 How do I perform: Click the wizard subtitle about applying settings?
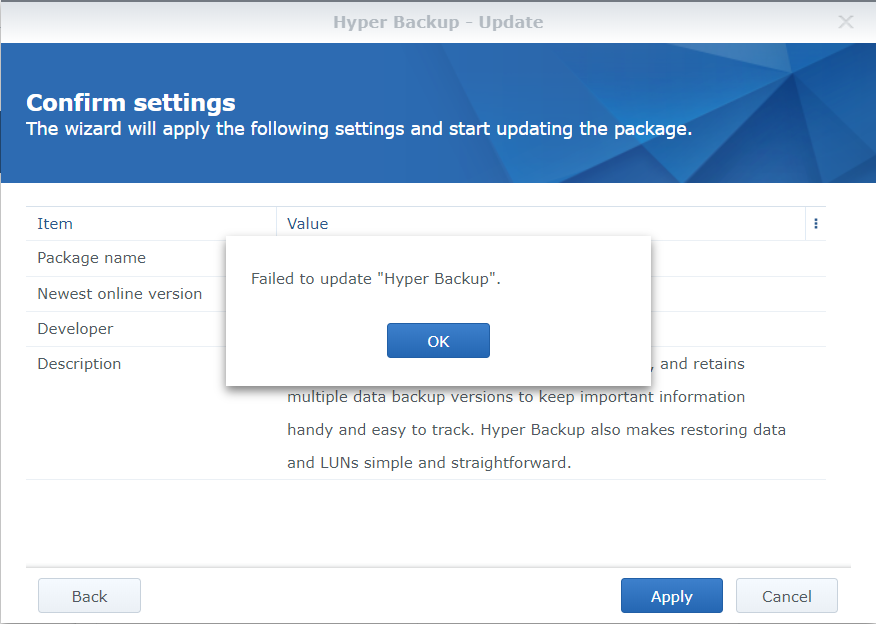point(359,129)
